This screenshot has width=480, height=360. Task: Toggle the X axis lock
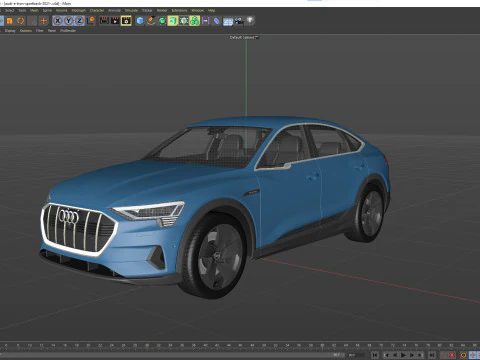point(58,21)
